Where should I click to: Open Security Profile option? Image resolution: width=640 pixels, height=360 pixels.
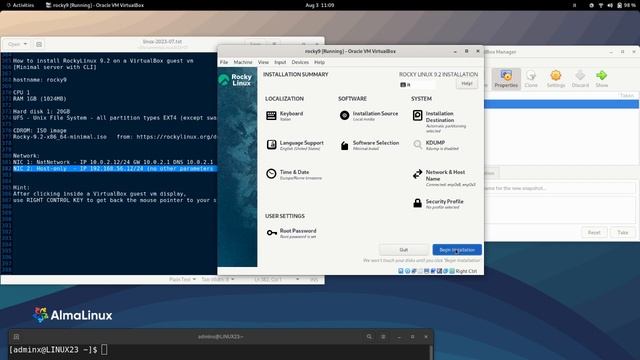(438, 204)
